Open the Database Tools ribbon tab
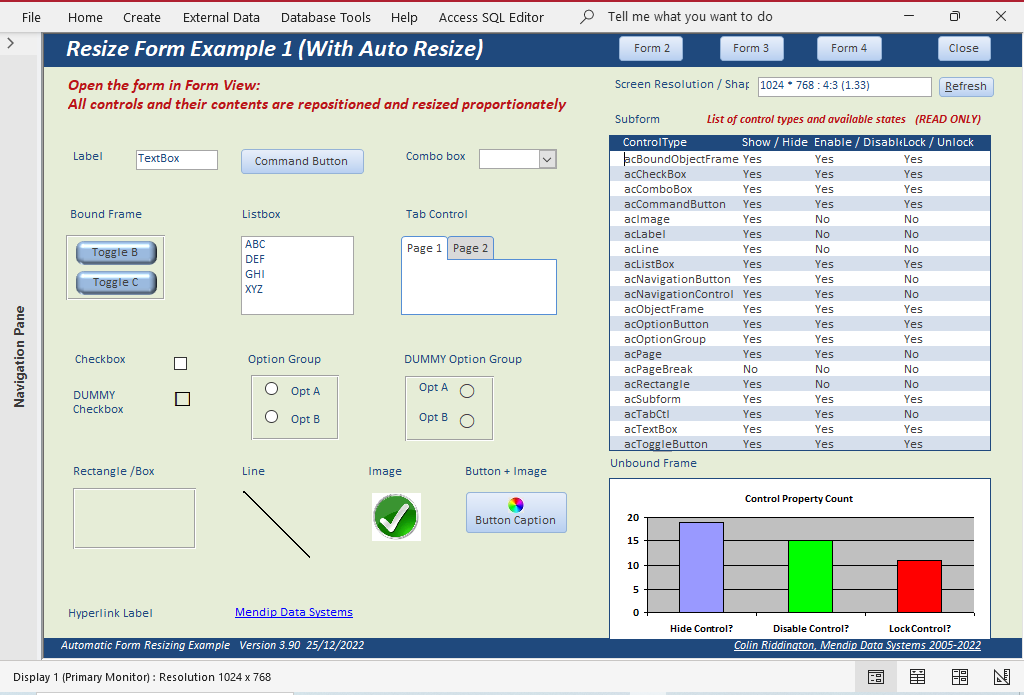Screen dimensions: 1024x695 [x=325, y=18]
